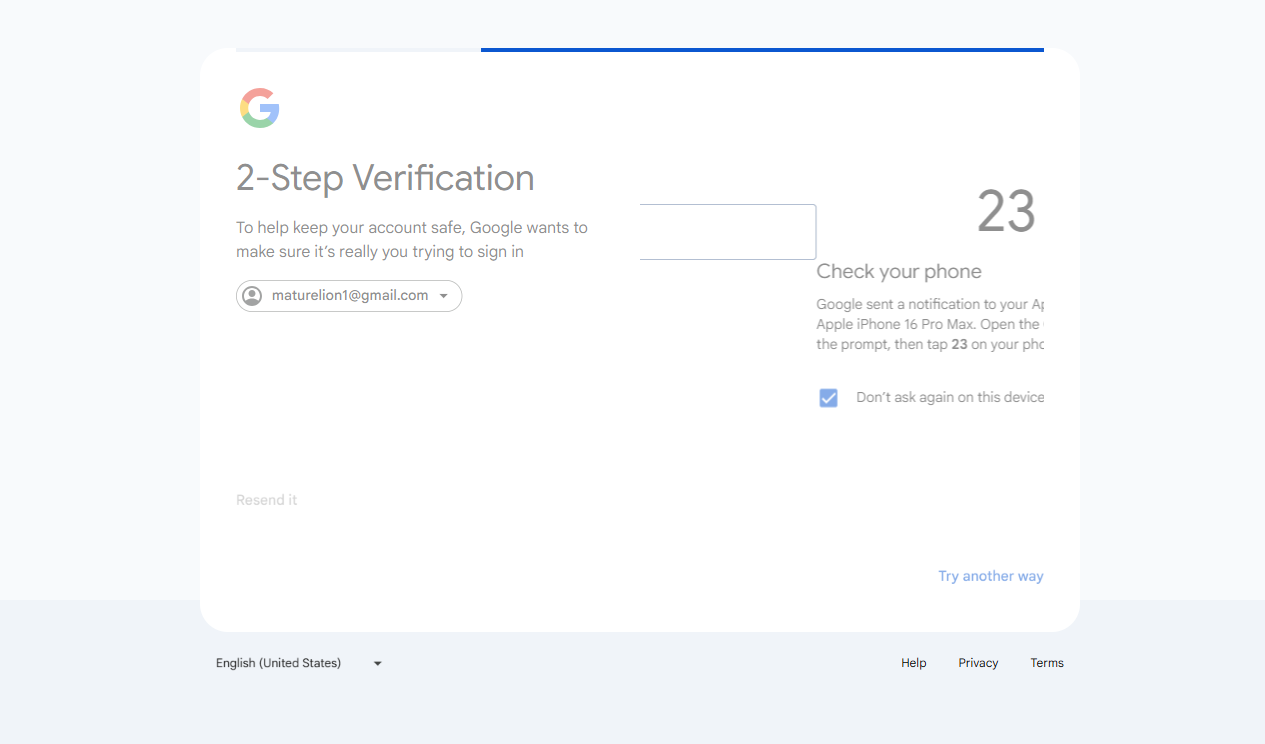Click the blue loading progress bar

762,50
